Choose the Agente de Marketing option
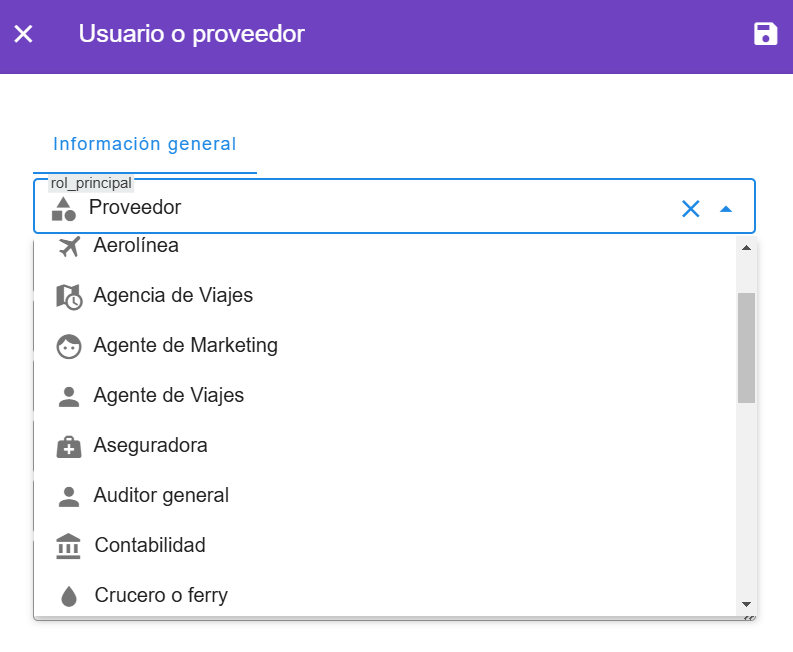This screenshot has width=793, height=652. [x=185, y=346]
